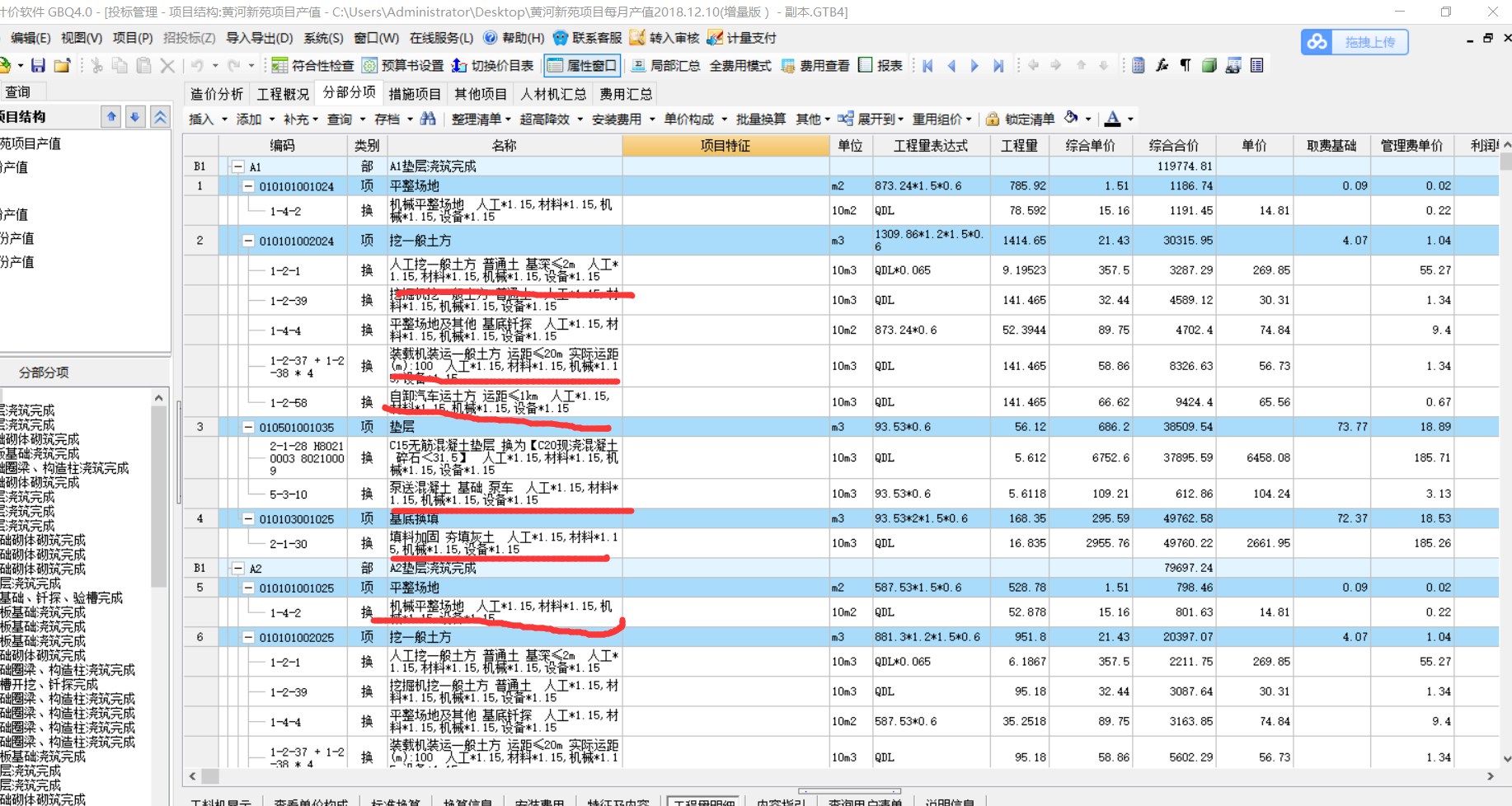Viewport: 1512px width, 806px height.
Task: Select the 1-2-58 自卸汽车运土方 row
Action: [x=841, y=402]
